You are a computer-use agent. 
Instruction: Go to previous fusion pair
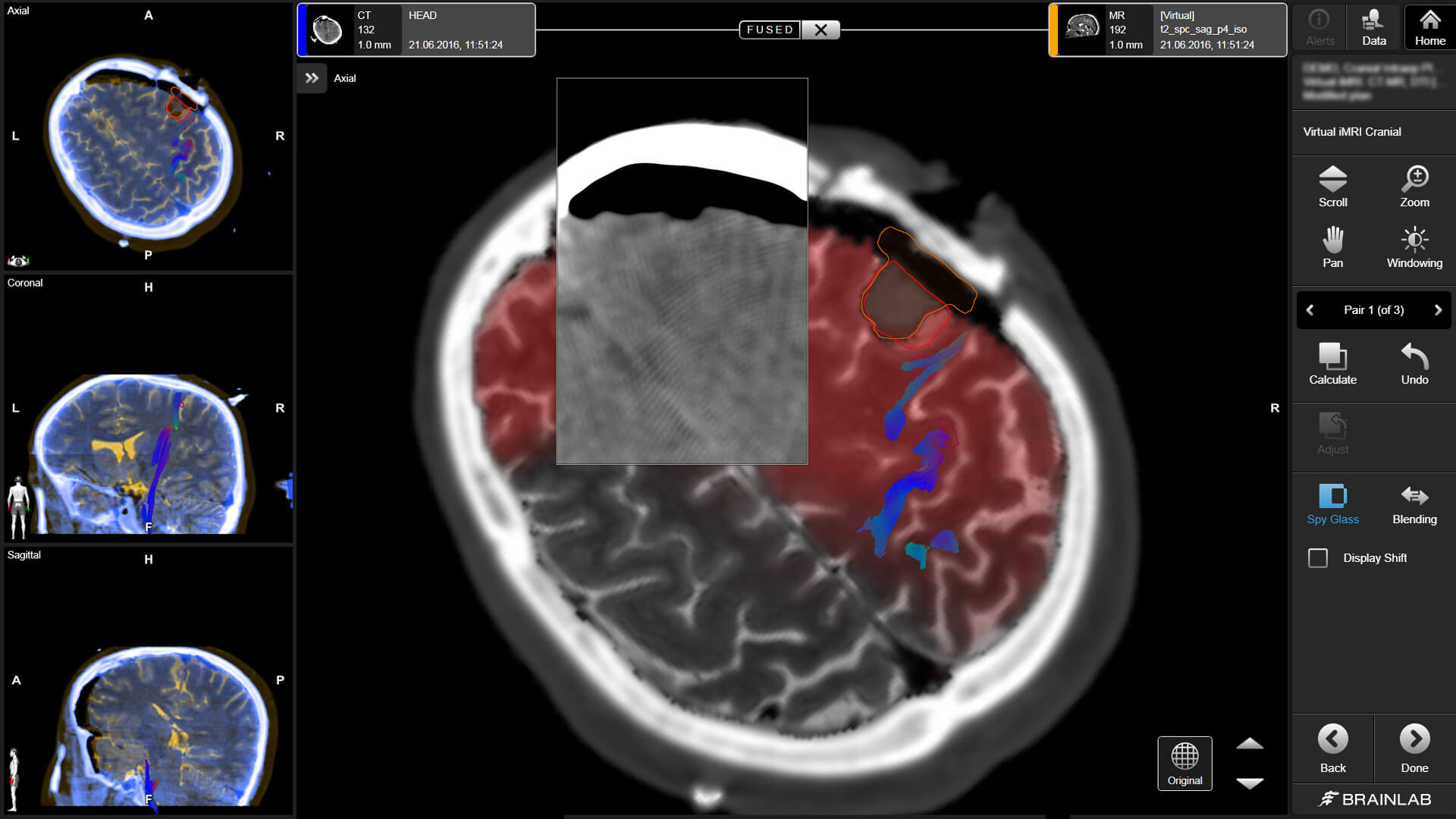[1309, 309]
